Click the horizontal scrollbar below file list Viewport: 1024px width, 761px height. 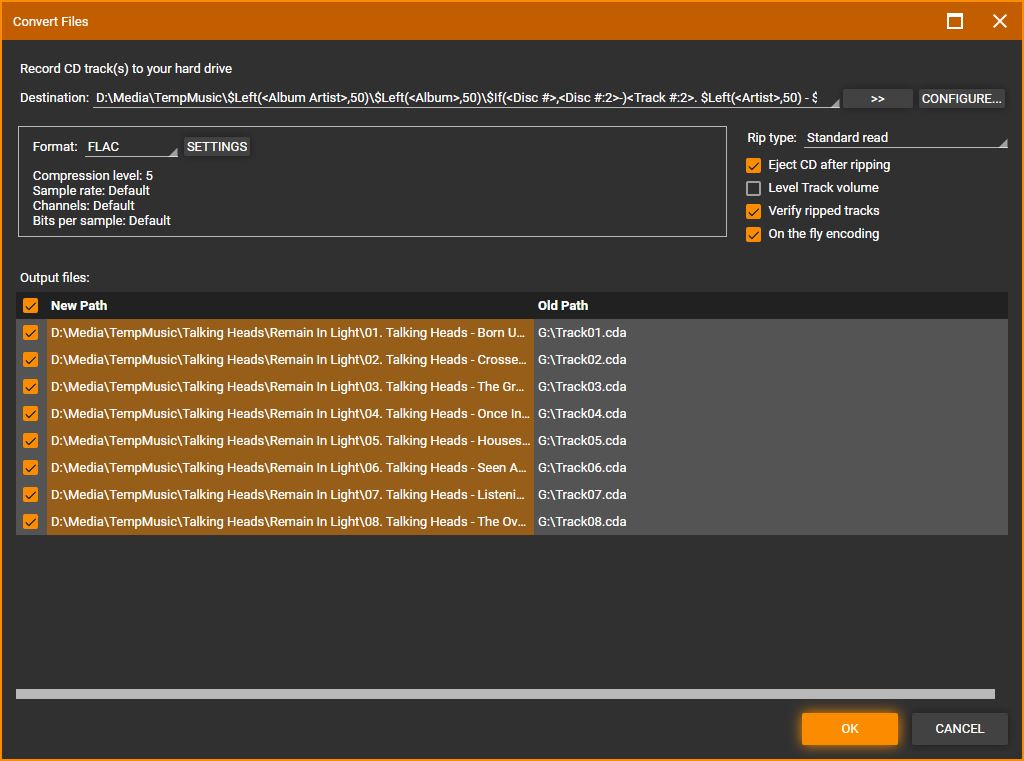(x=505, y=694)
